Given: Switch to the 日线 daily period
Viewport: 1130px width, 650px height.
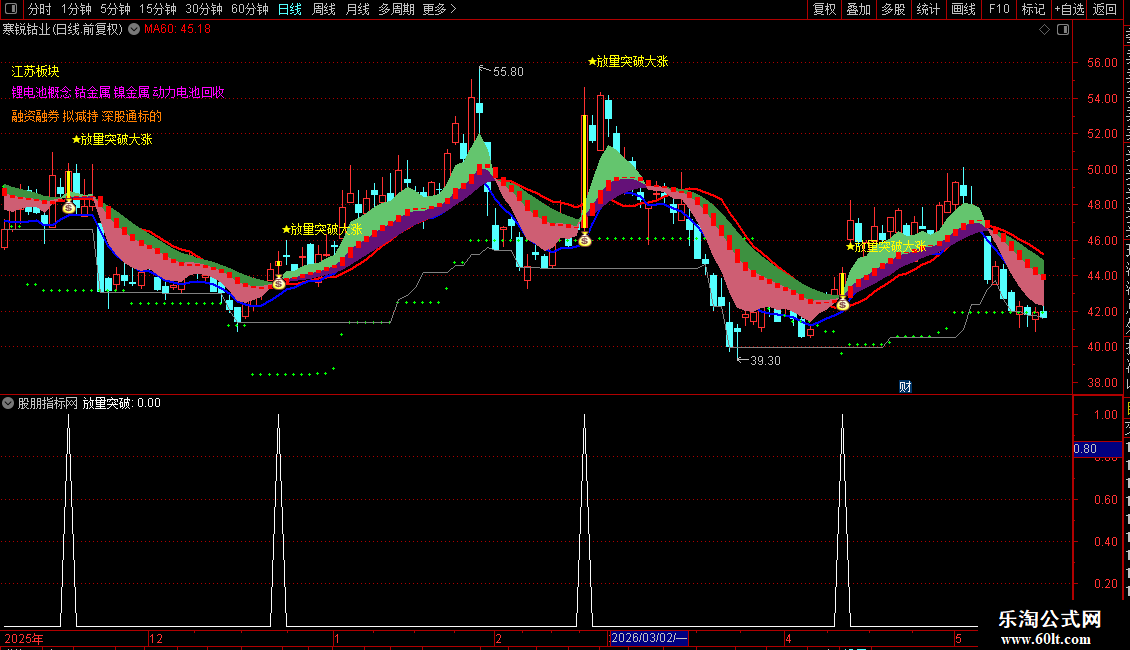Looking at the screenshot, I should coord(290,9).
